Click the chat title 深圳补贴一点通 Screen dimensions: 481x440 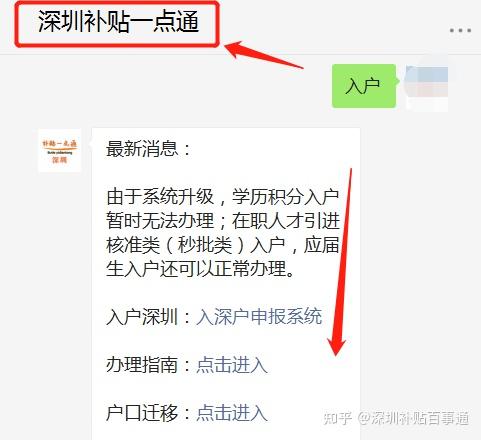pyautogui.click(x=119, y=22)
